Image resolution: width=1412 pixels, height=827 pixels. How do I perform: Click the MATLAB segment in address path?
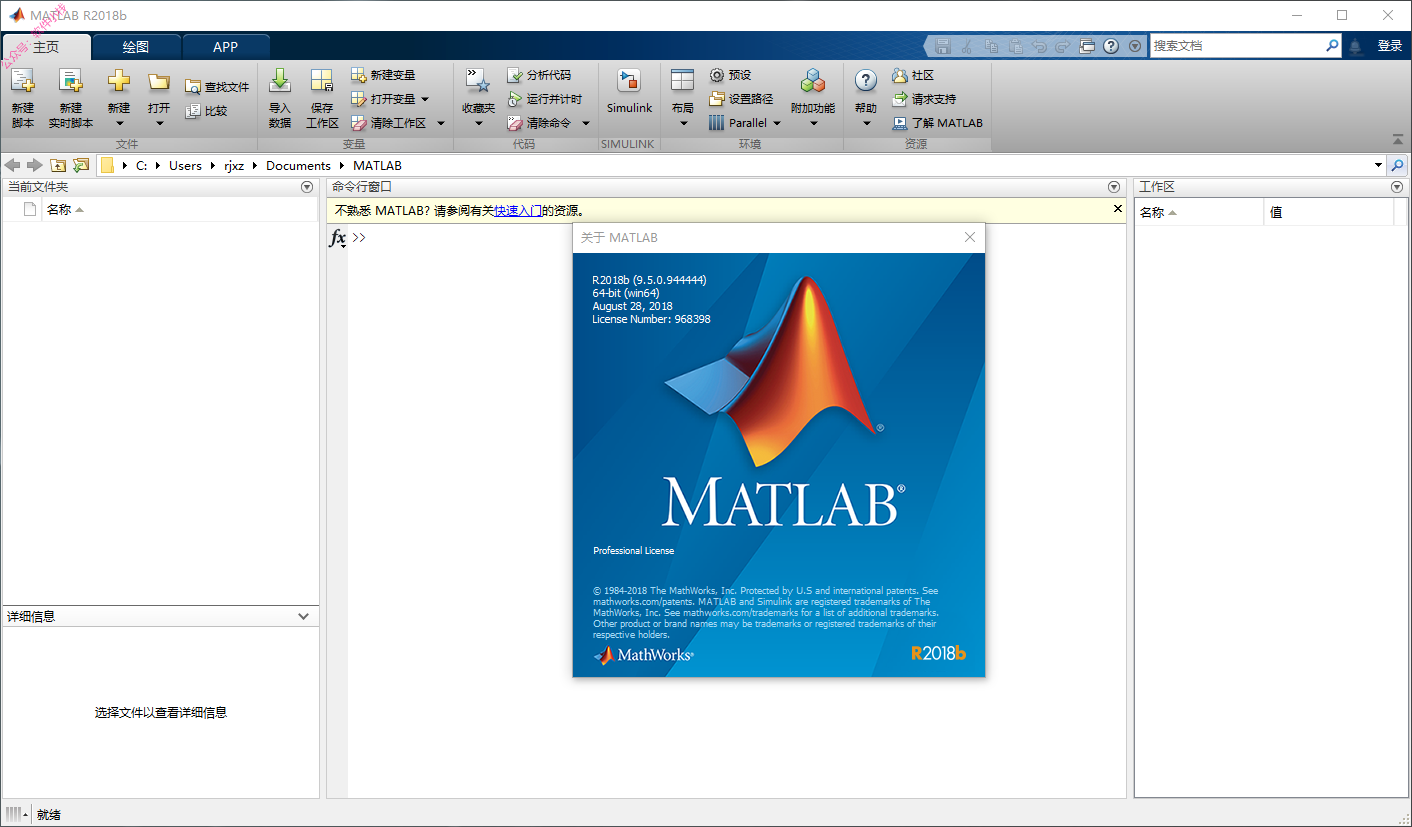click(377, 166)
